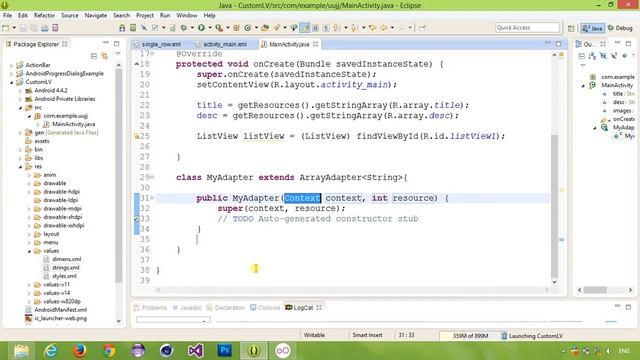
Task: Click the Open Type folder icon
Action: [265, 28]
